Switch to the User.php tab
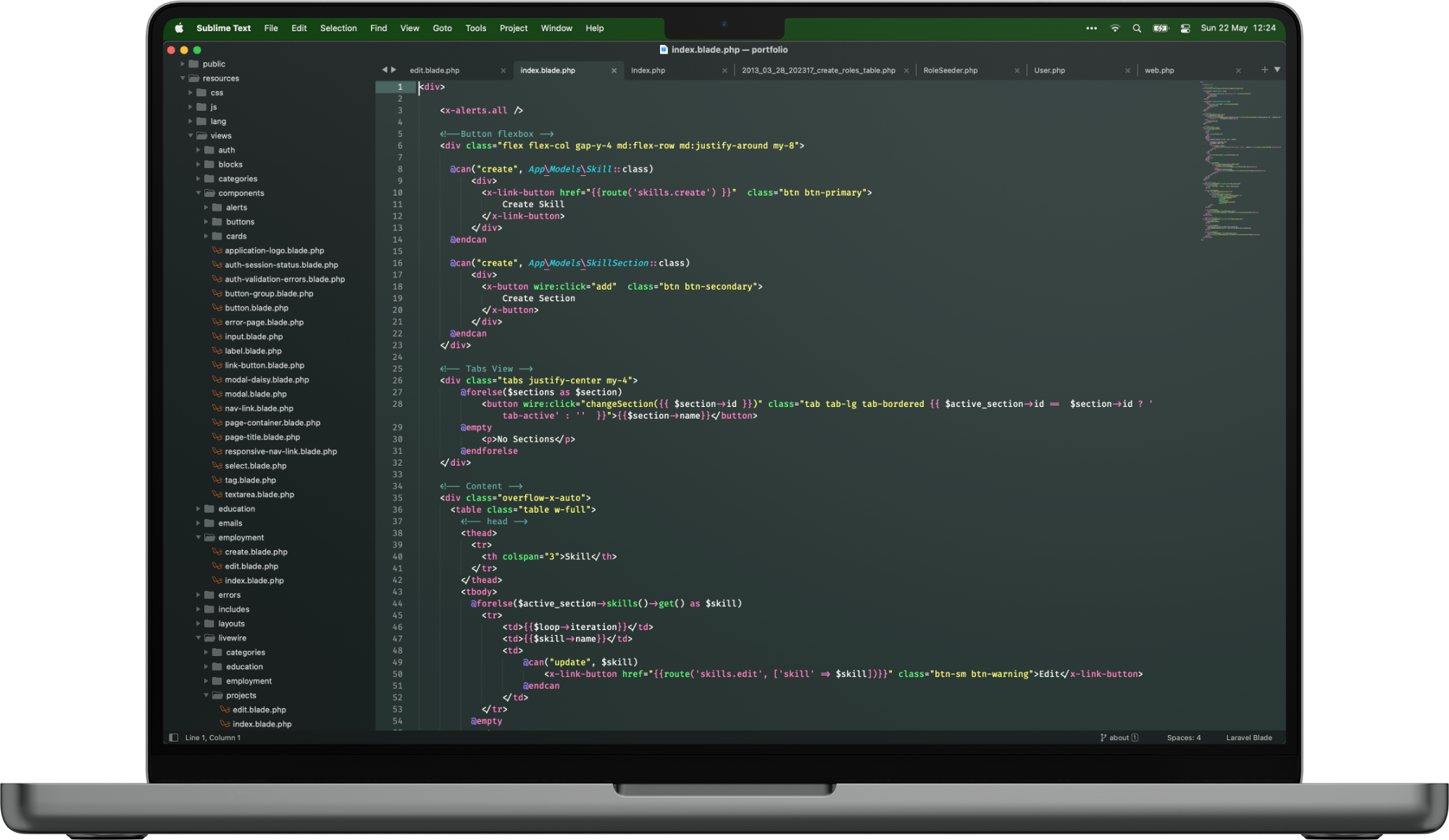The width and height of the screenshot is (1449, 840). tap(1049, 71)
